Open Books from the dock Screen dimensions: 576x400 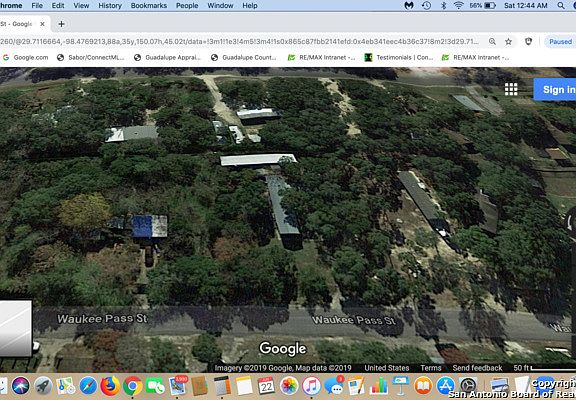coord(423,386)
